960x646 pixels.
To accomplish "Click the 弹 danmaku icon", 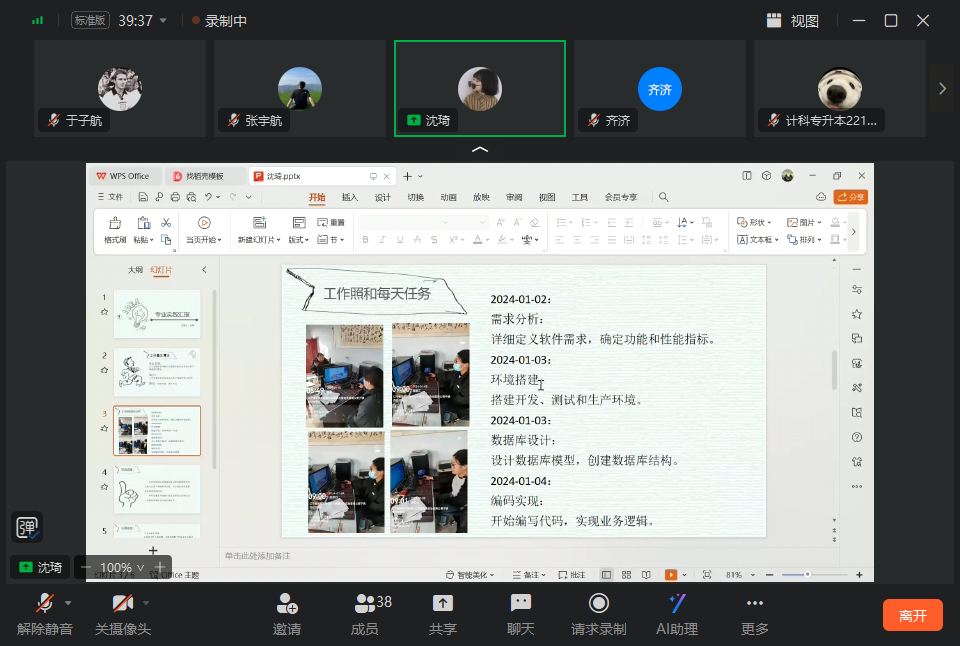I will pyautogui.click(x=27, y=527).
